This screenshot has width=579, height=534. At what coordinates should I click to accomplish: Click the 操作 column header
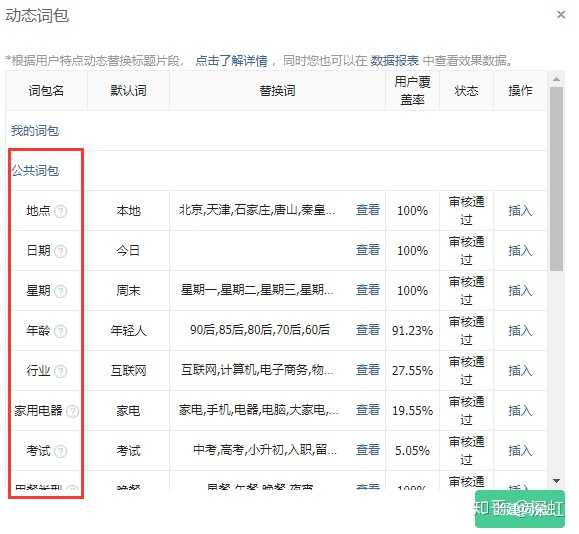(x=520, y=90)
